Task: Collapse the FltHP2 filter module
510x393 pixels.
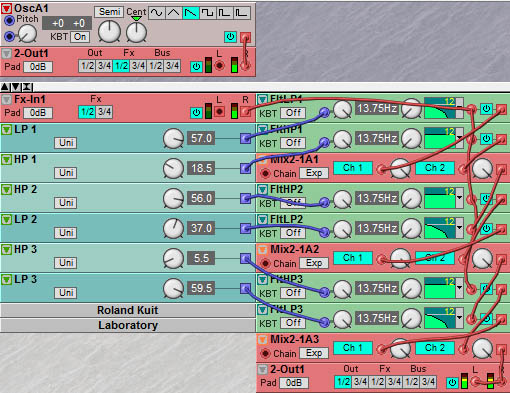Action: [262, 190]
